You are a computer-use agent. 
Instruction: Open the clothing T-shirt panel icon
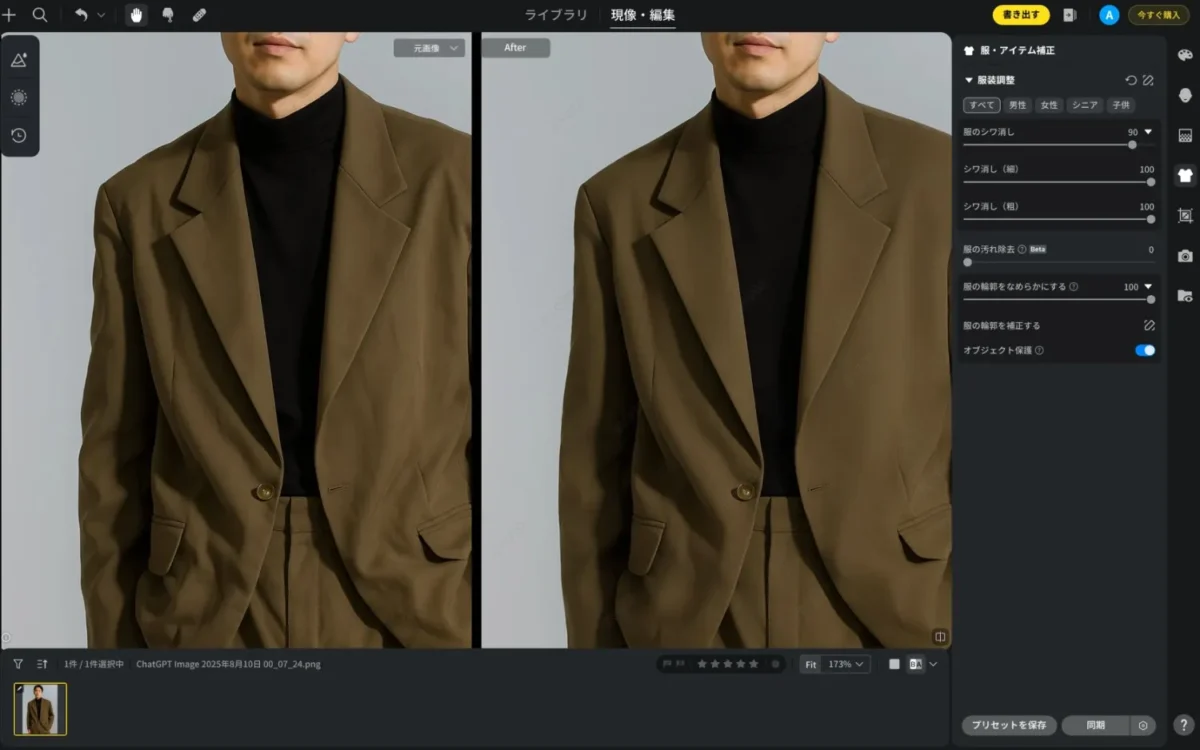point(1185,175)
